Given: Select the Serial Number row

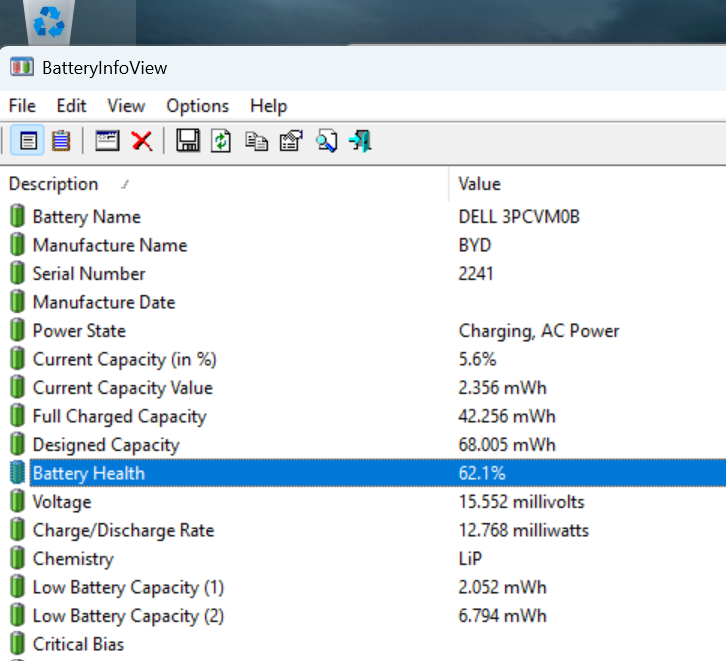Looking at the screenshot, I should (363, 274).
